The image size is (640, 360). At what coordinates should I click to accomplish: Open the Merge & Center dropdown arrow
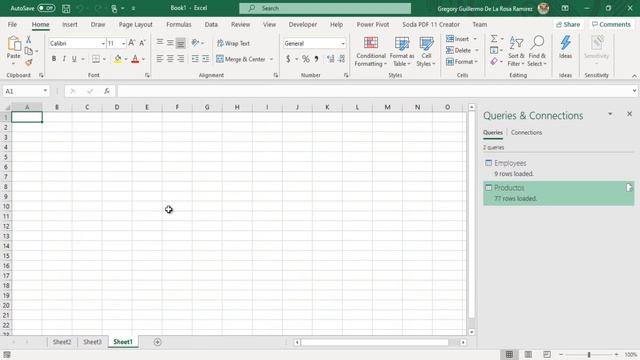click(x=271, y=59)
